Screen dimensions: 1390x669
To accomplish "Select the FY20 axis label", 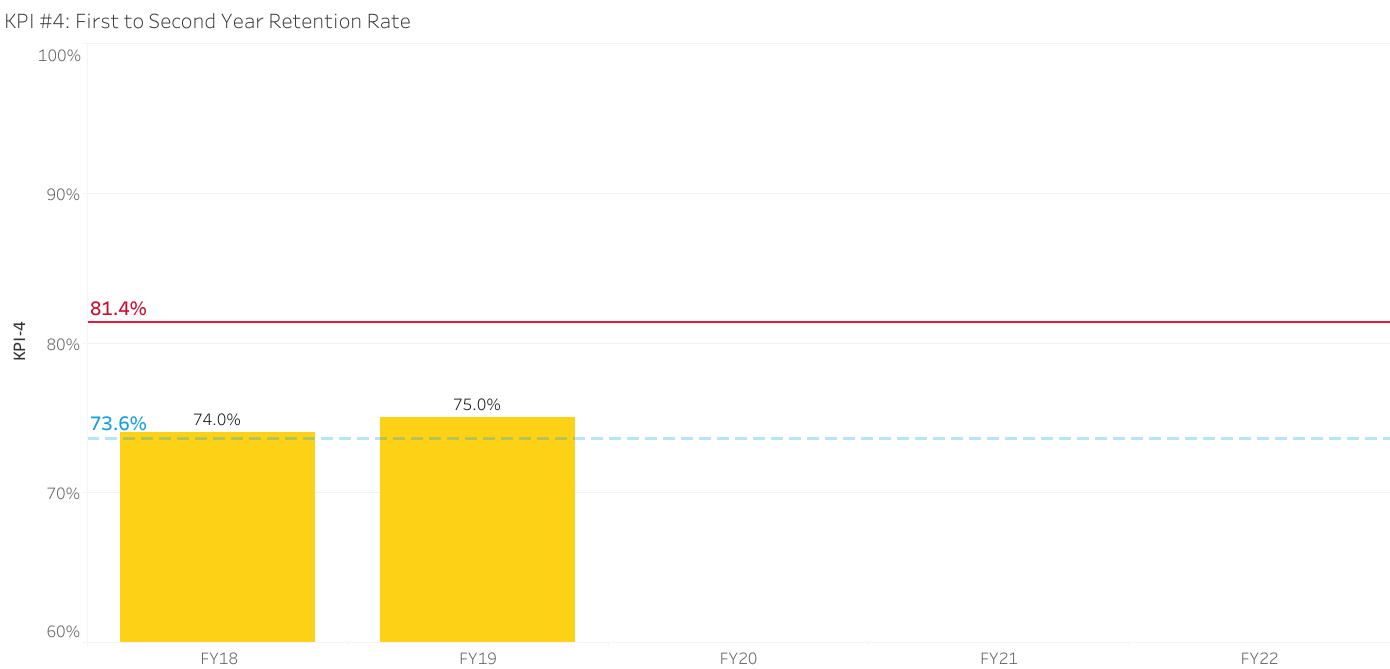I will pos(738,658).
